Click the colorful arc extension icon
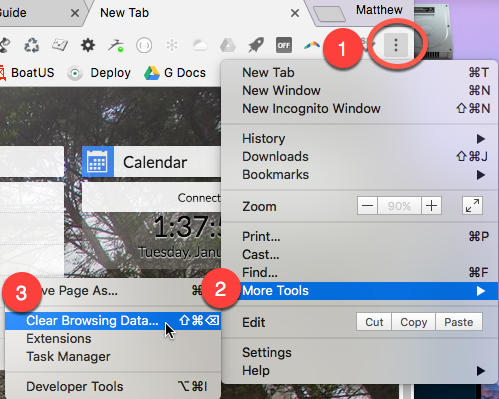 312,46
